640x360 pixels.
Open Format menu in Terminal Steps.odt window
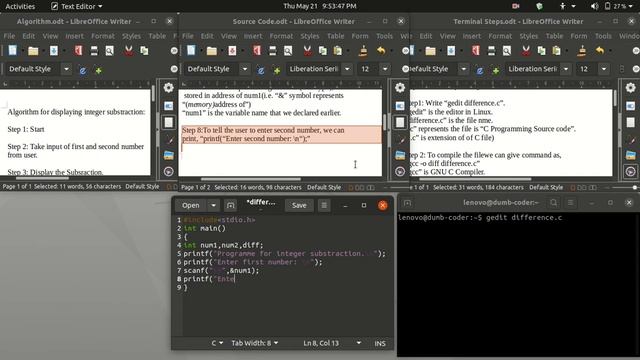click(x=500, y=36)
